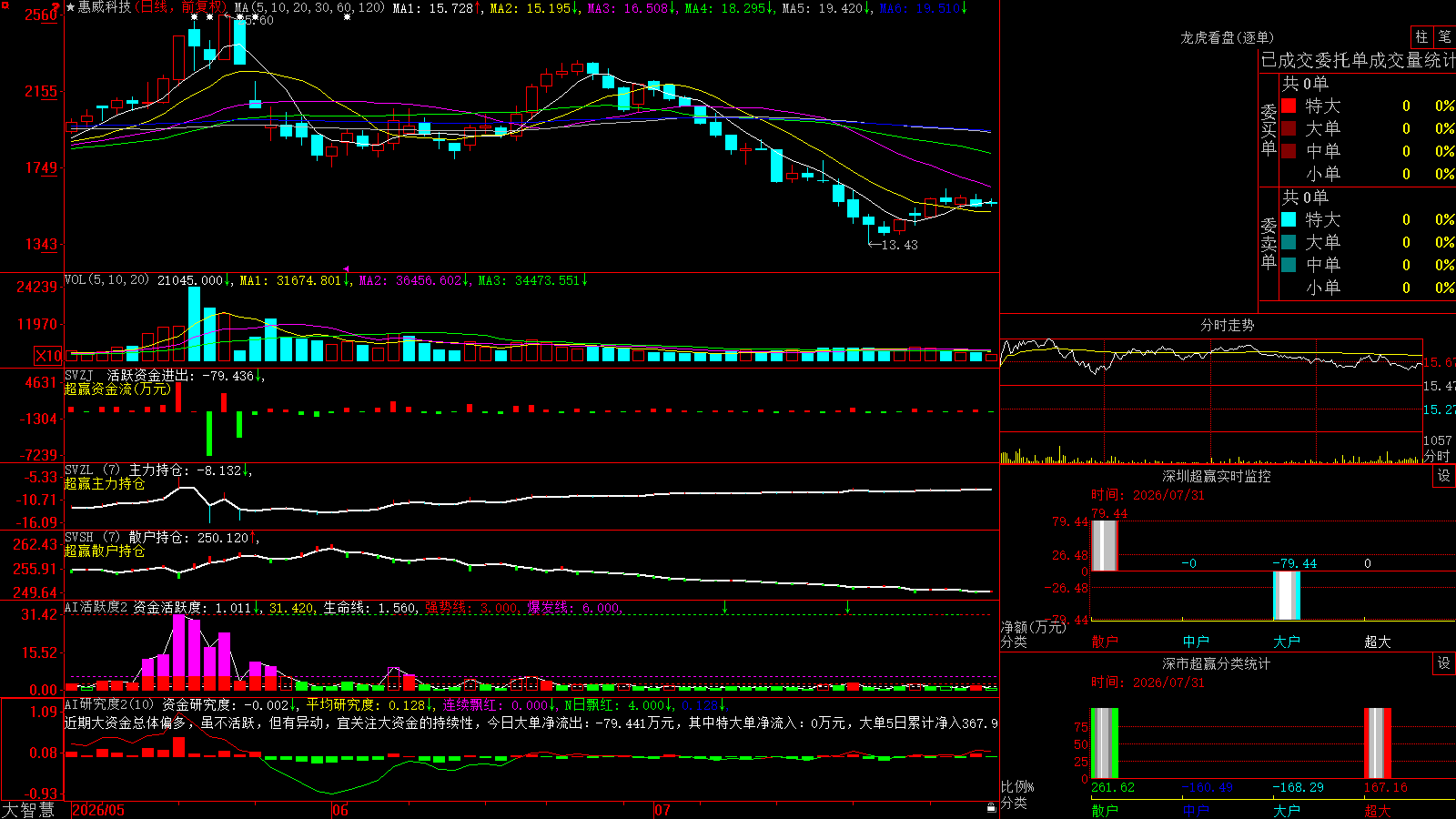Click the 龙虎看盘(逐单) panel title
The width and height of the screenshot is (1456, 819).
(1227, 37)
